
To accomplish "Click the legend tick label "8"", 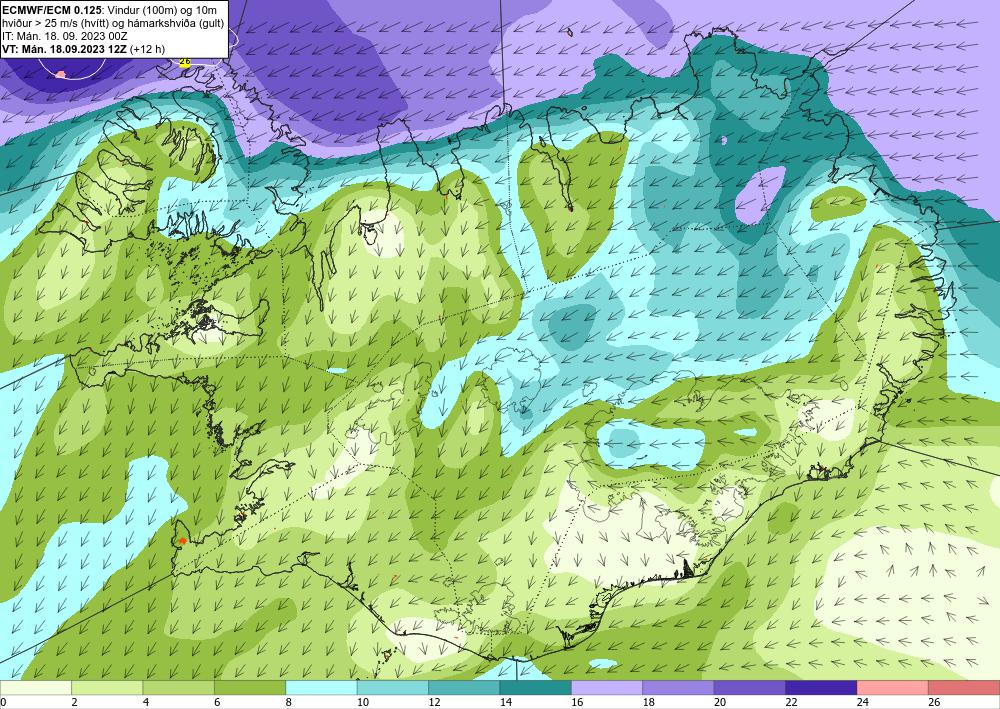I will click(x=289, y=703).
